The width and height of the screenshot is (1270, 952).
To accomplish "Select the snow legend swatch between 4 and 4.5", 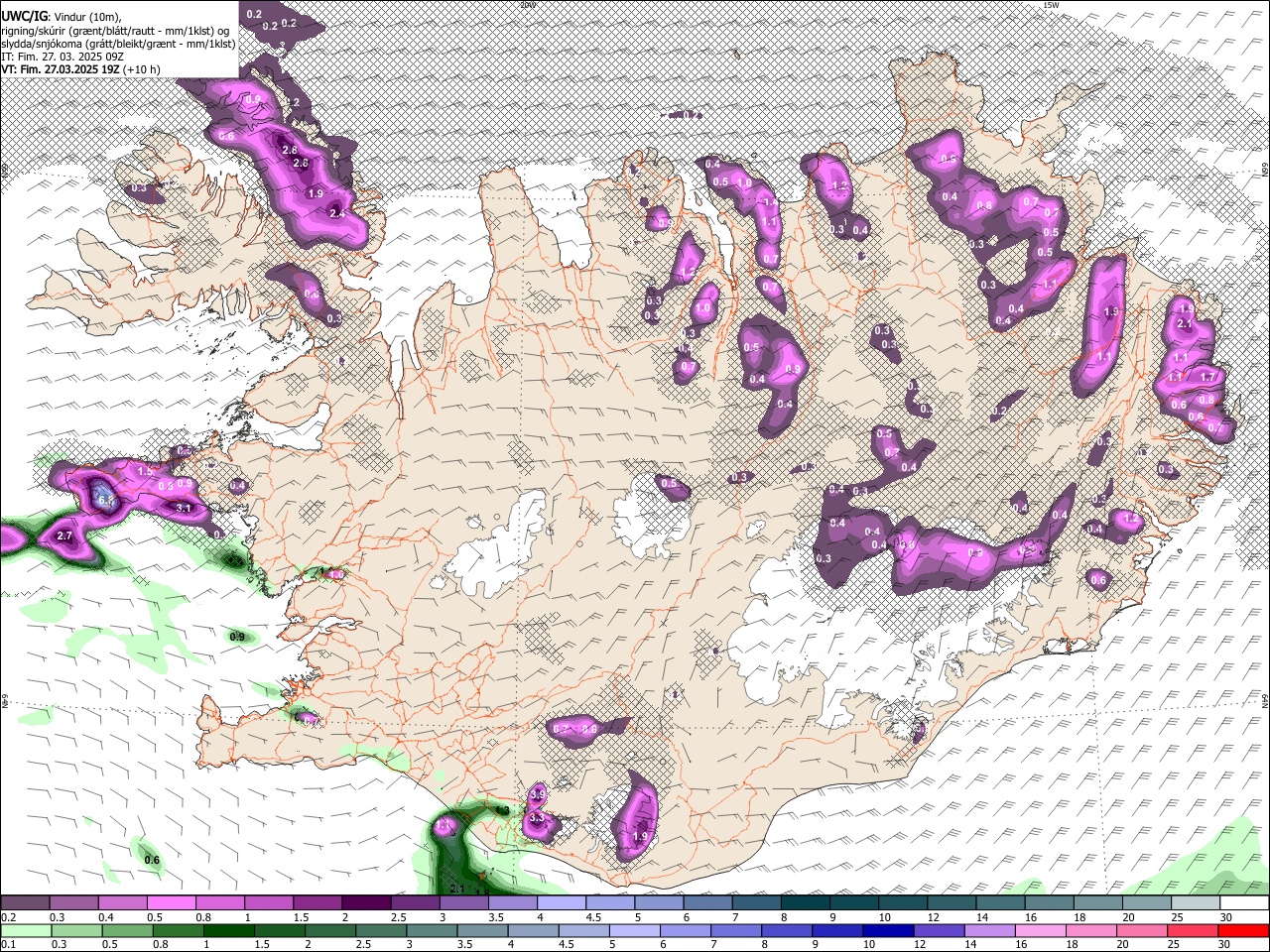I will [562, 903].
